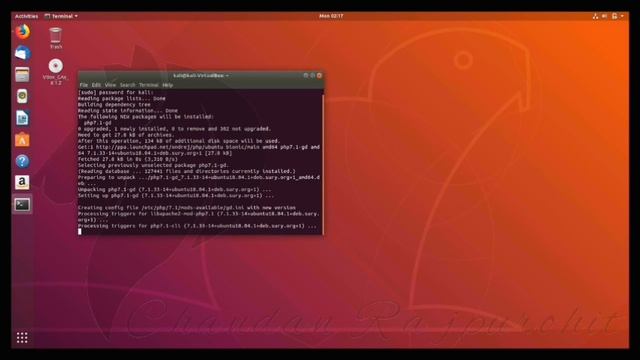Expand the system menu arrow in top bar
The height and width of the screenshot is (360, 640).
(622, 16)
